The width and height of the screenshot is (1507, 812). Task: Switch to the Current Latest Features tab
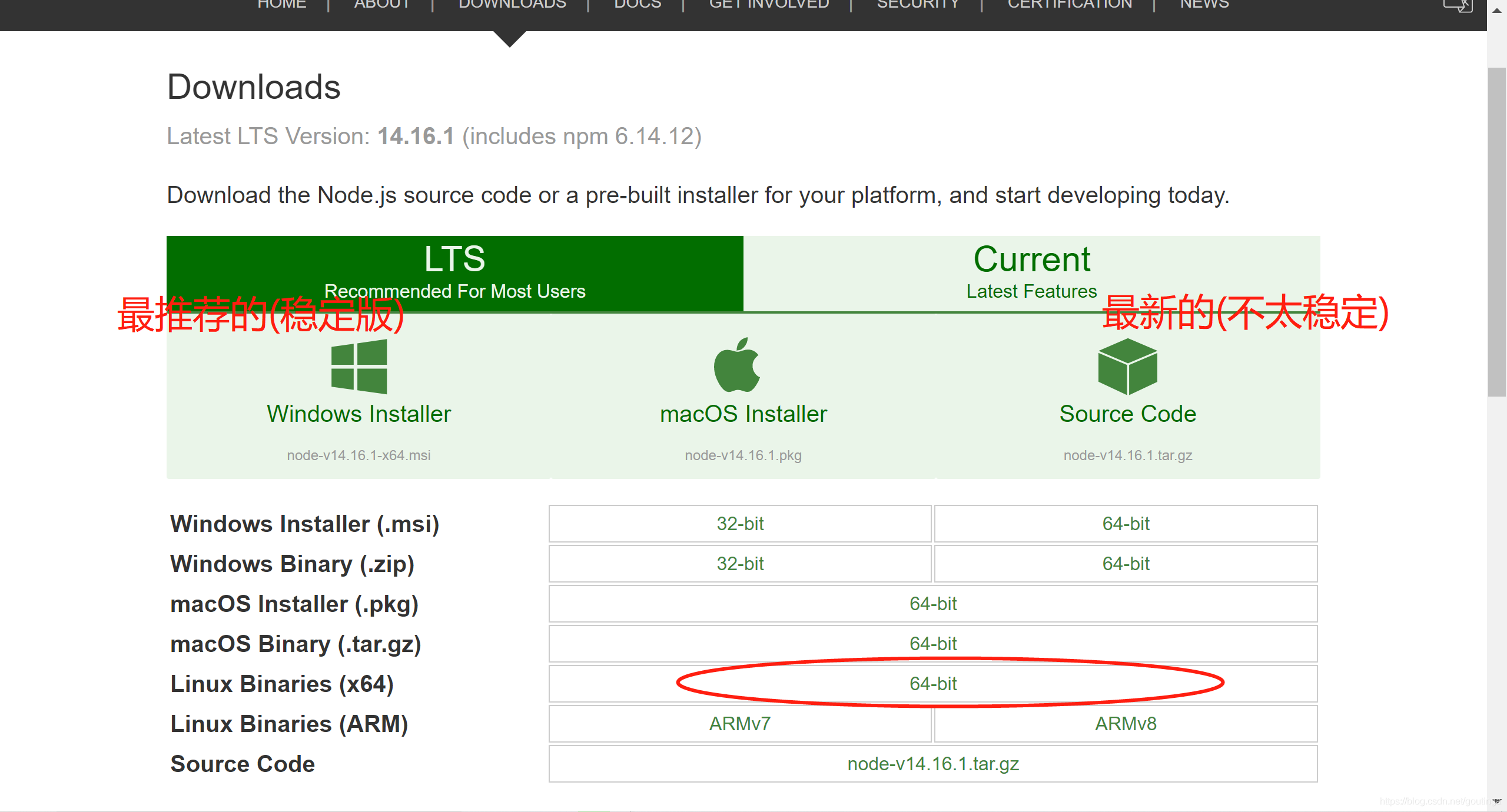1031,274
